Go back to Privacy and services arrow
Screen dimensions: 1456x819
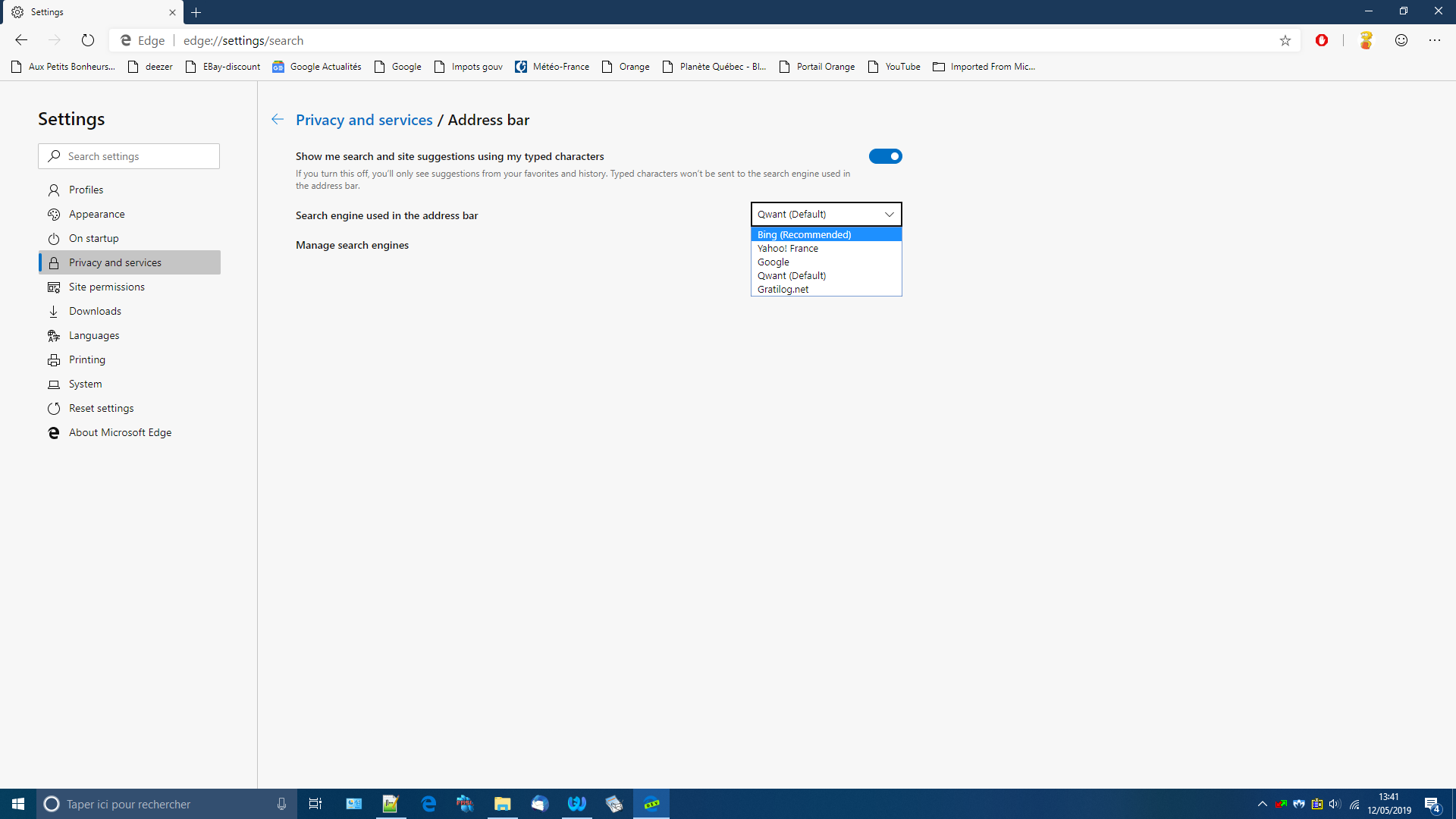coord(278,119)
